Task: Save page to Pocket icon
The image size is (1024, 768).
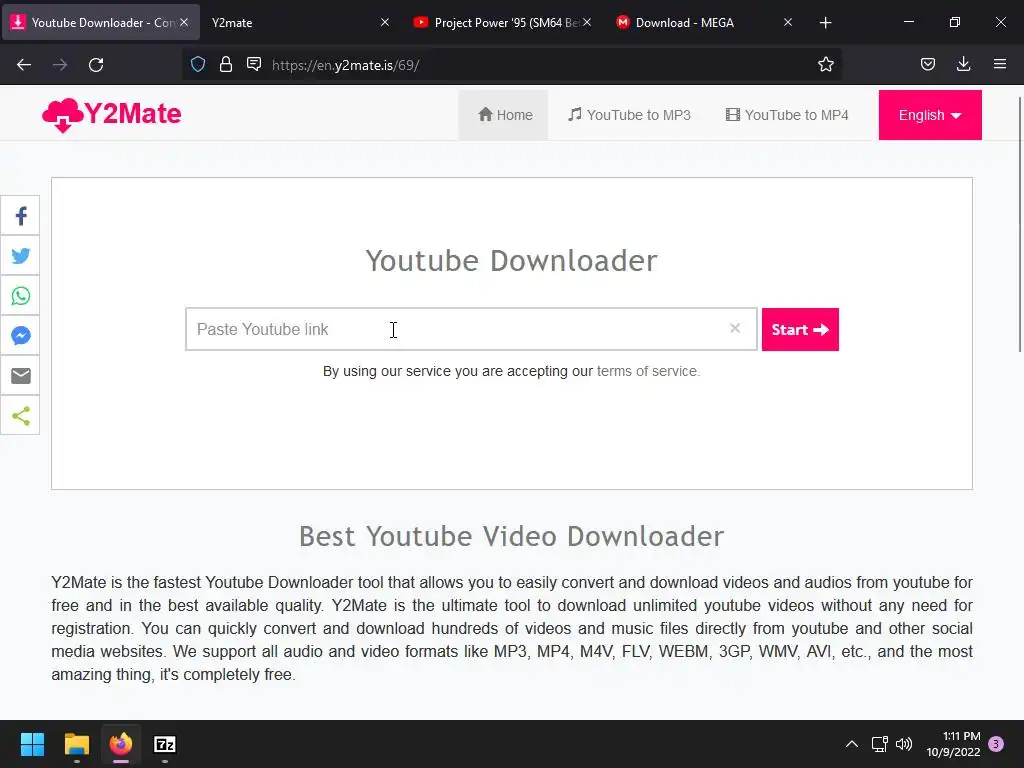Action: (927, 64)
